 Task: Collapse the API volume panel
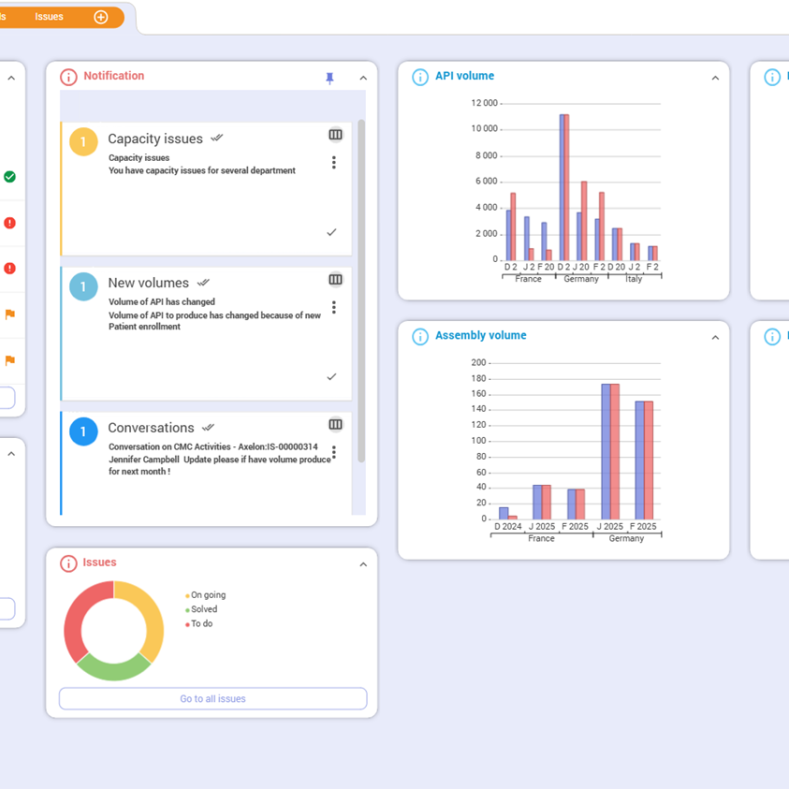pos(715,78)
